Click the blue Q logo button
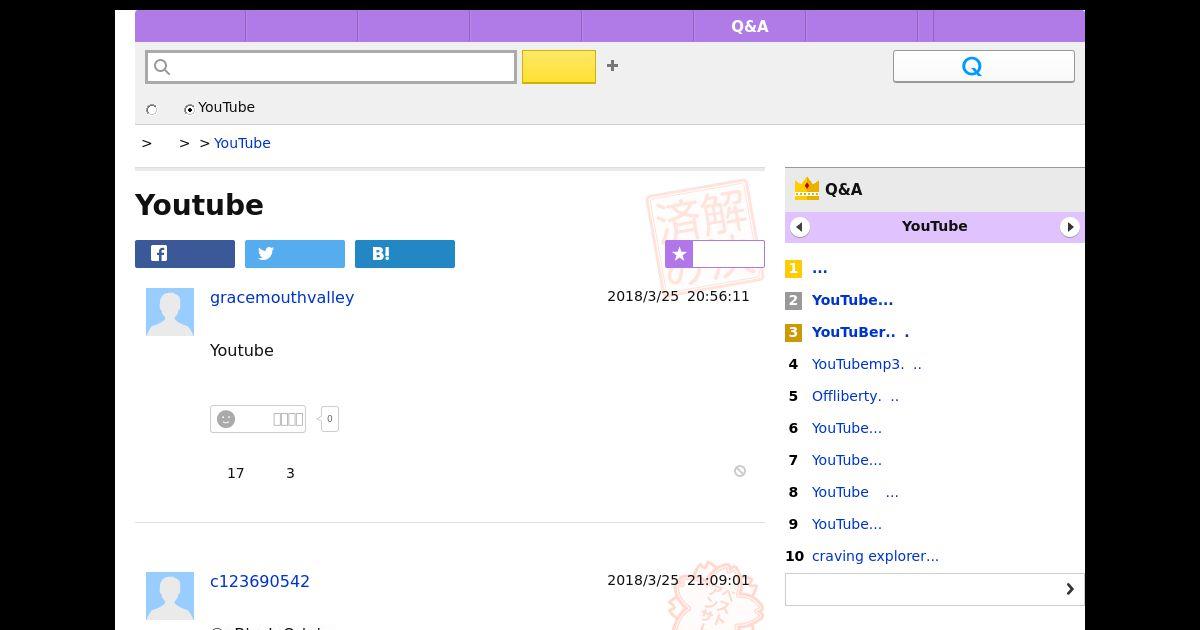This screenshot has width=1200, height=630. (x=984, y=66)
